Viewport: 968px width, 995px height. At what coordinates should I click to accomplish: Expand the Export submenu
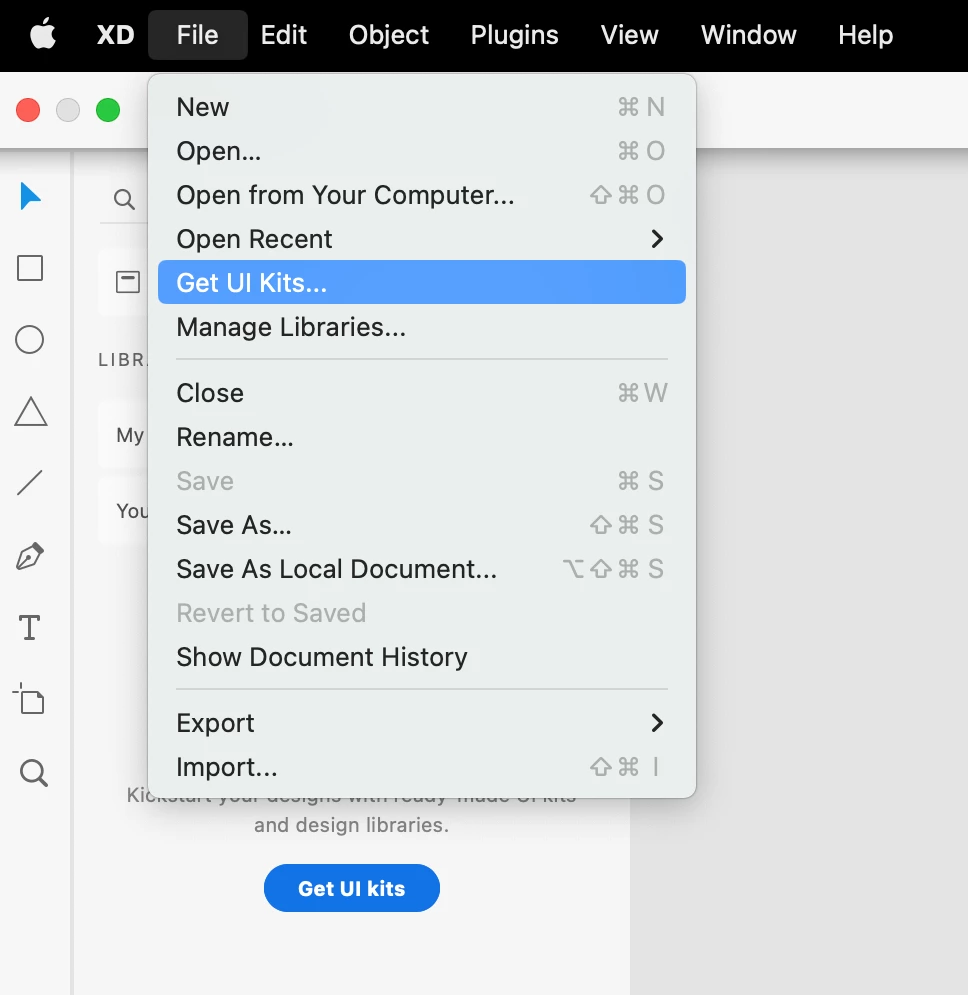pos(421,723)
